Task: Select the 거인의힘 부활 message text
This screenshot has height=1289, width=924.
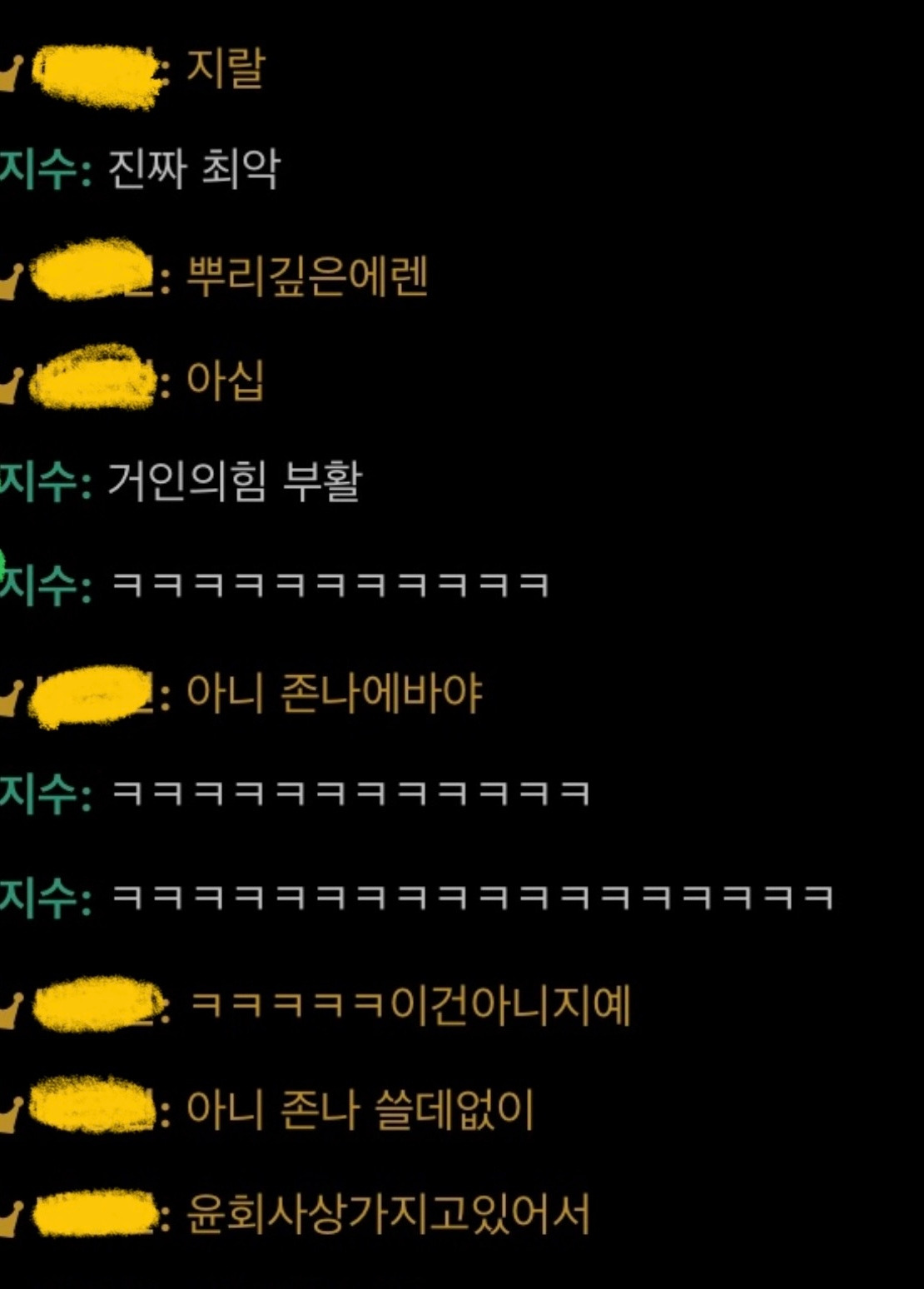Action: [236, 482]
